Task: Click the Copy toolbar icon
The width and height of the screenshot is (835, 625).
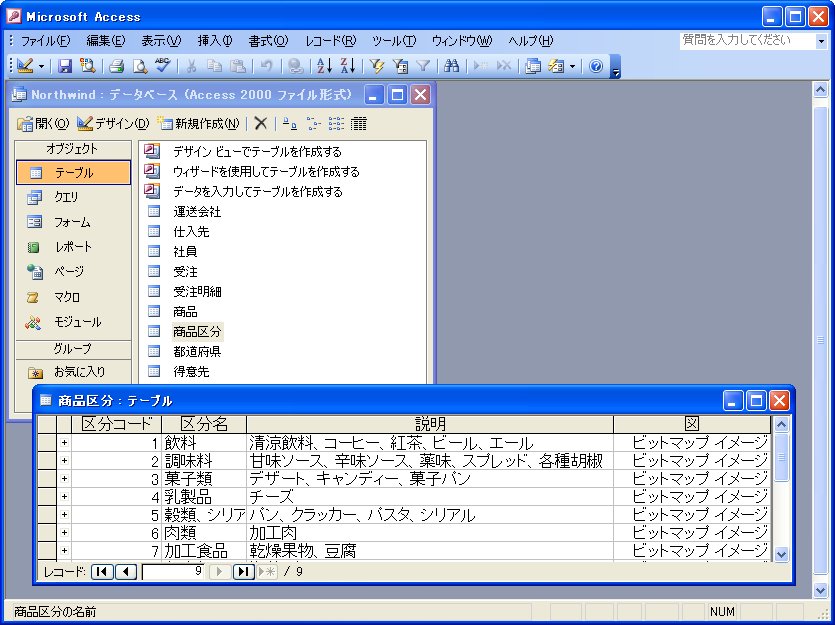Action: coord(214,66)
